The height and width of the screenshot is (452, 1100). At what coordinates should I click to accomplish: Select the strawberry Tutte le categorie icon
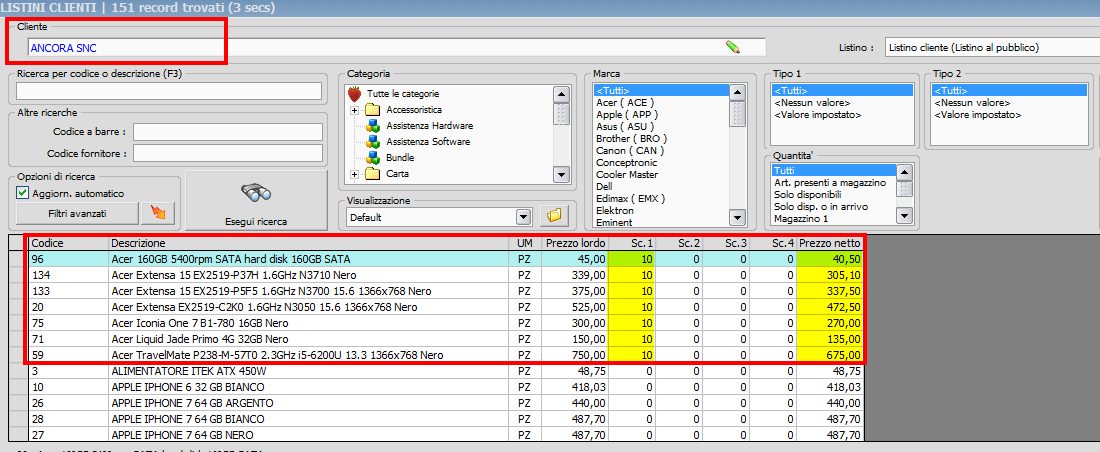pos(355,93)
